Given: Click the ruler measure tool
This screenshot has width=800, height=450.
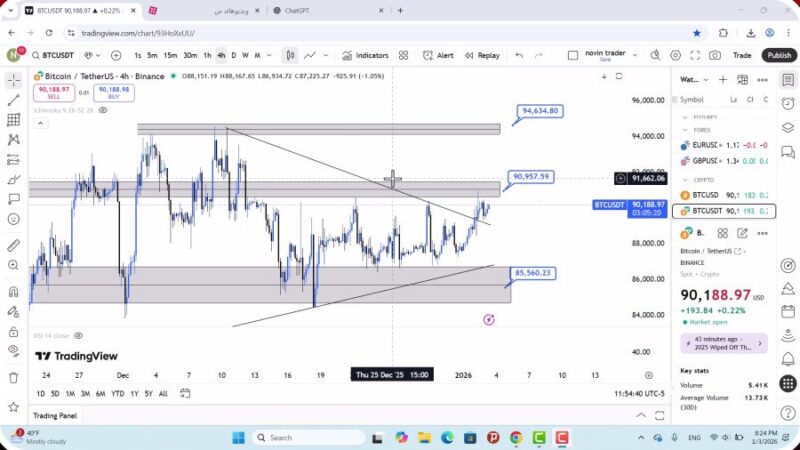Looking at the screenshot, I should (13, 244).
